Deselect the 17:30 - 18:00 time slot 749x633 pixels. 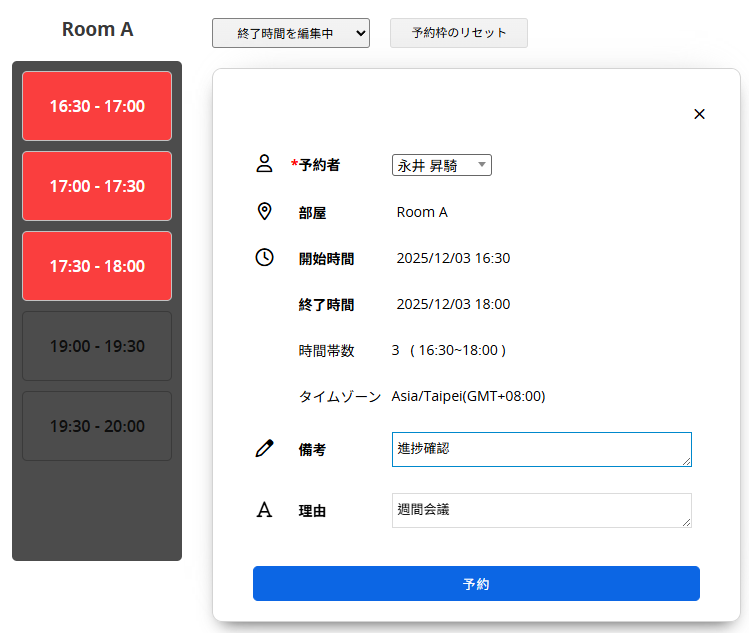[97, 266]
